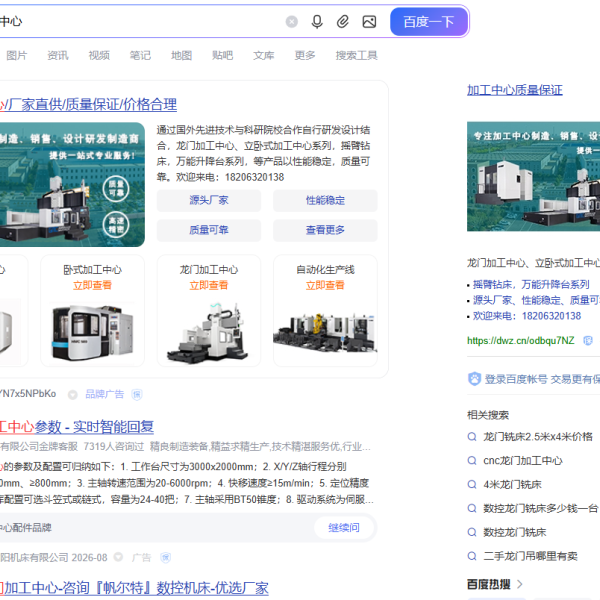The width and height of the screenshot is (600, 600).
Task: Click inside the search input field
Action: click(x=142, y=22)
